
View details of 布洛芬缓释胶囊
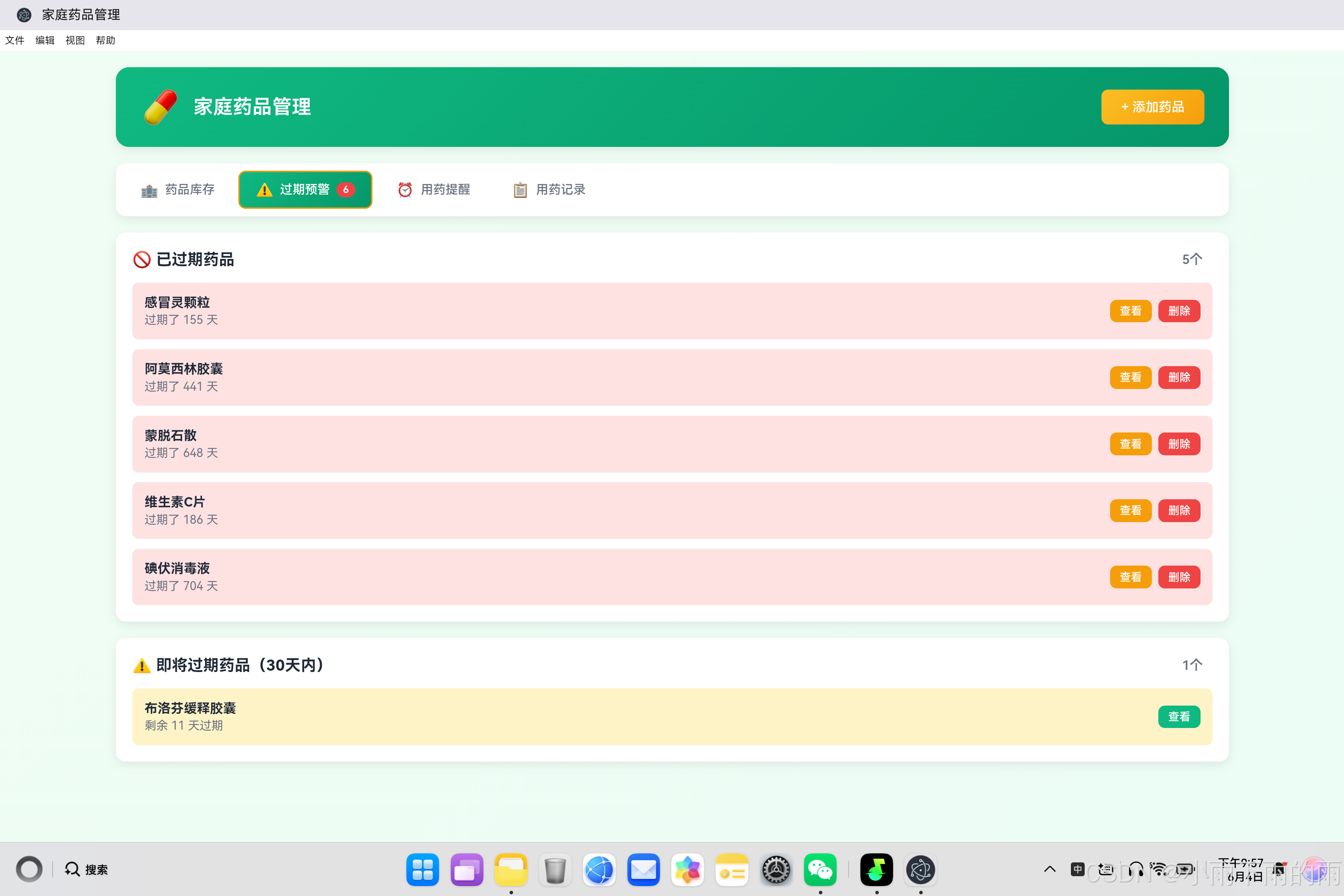[x=1179, y=716]
